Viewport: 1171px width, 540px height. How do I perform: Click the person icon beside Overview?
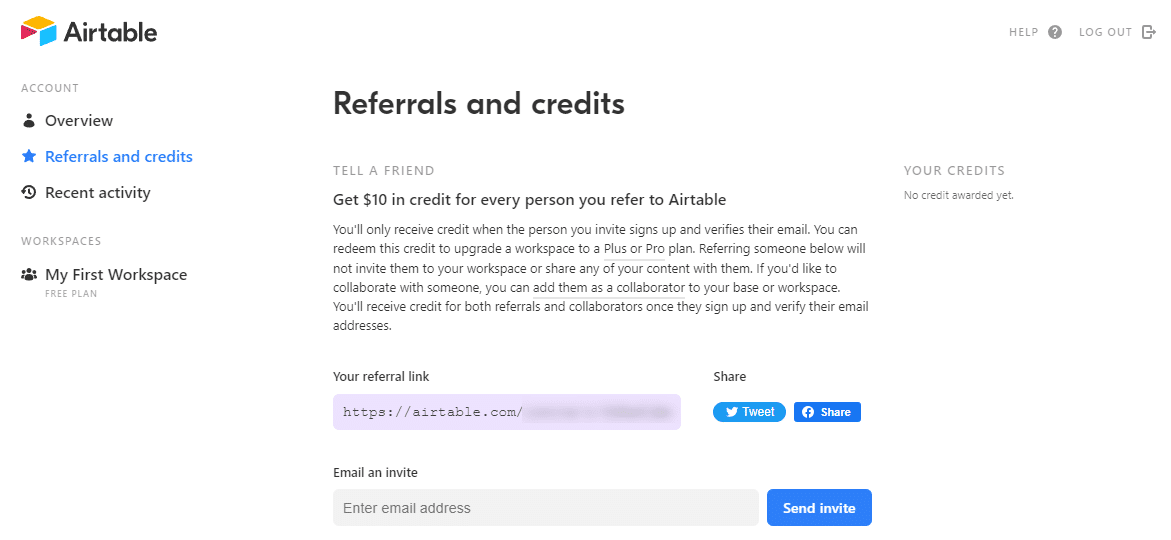pos(29,120)
